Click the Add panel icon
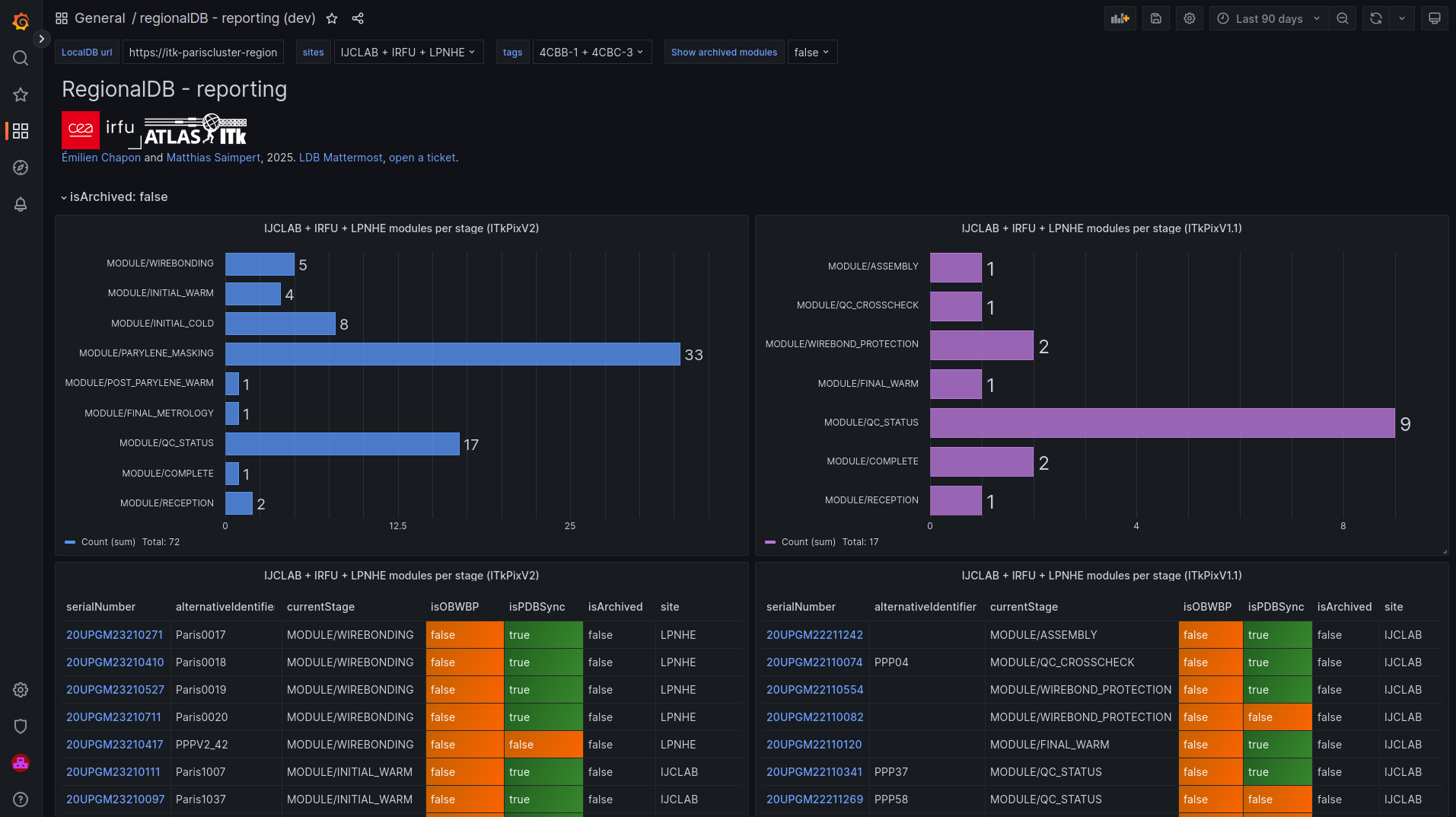1456x817 pixels. (x=1120, y=18)
